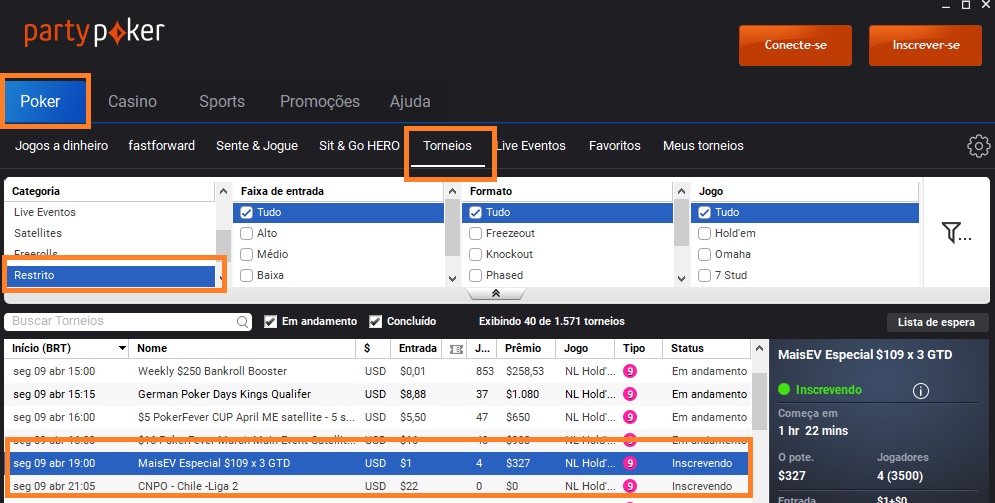The height and width of the screenshot is (503, 995).
Task: Open Sente & Jogue section
Action: pos(257,146)
